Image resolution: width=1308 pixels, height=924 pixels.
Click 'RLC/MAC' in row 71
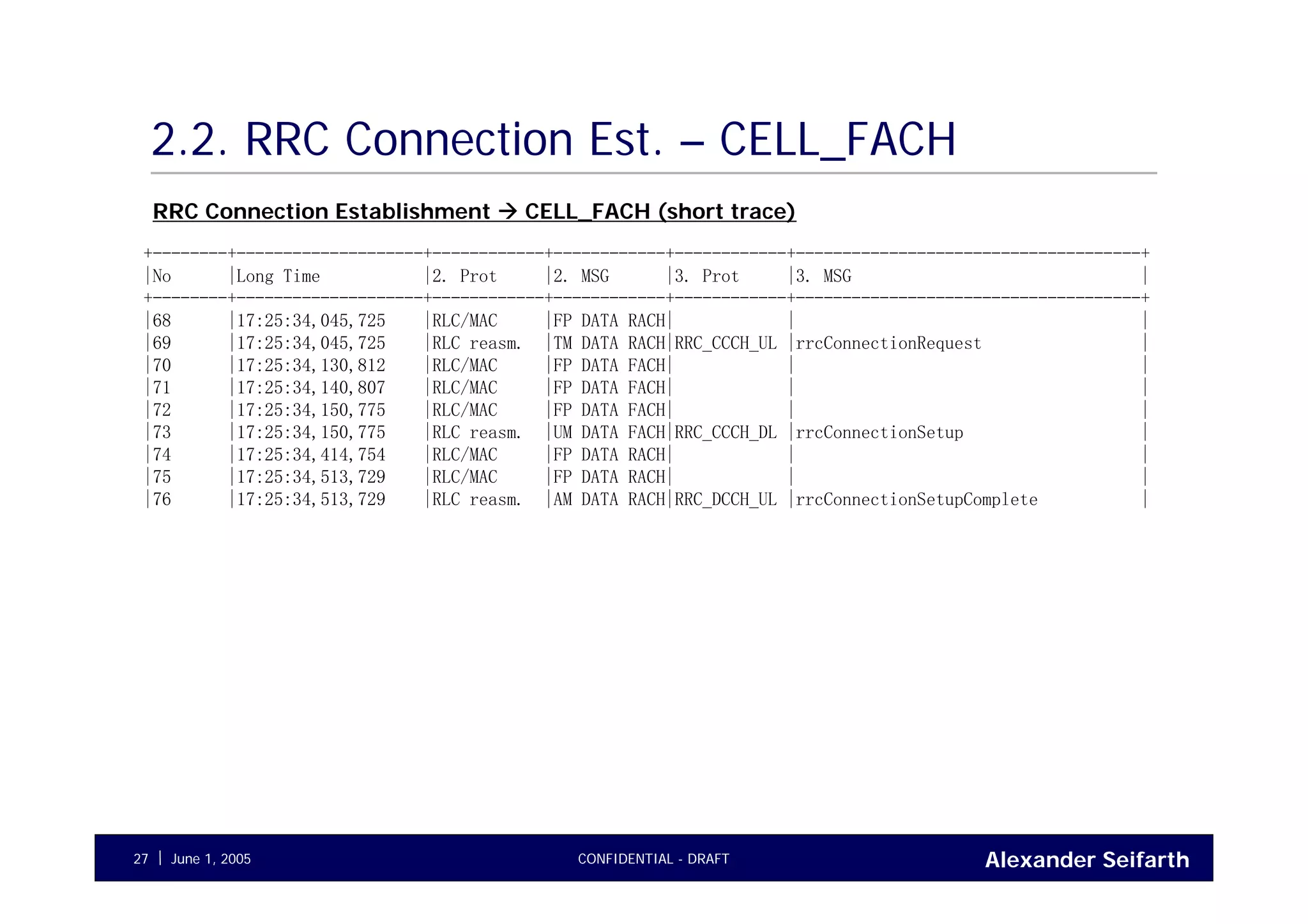coord(465,388)
